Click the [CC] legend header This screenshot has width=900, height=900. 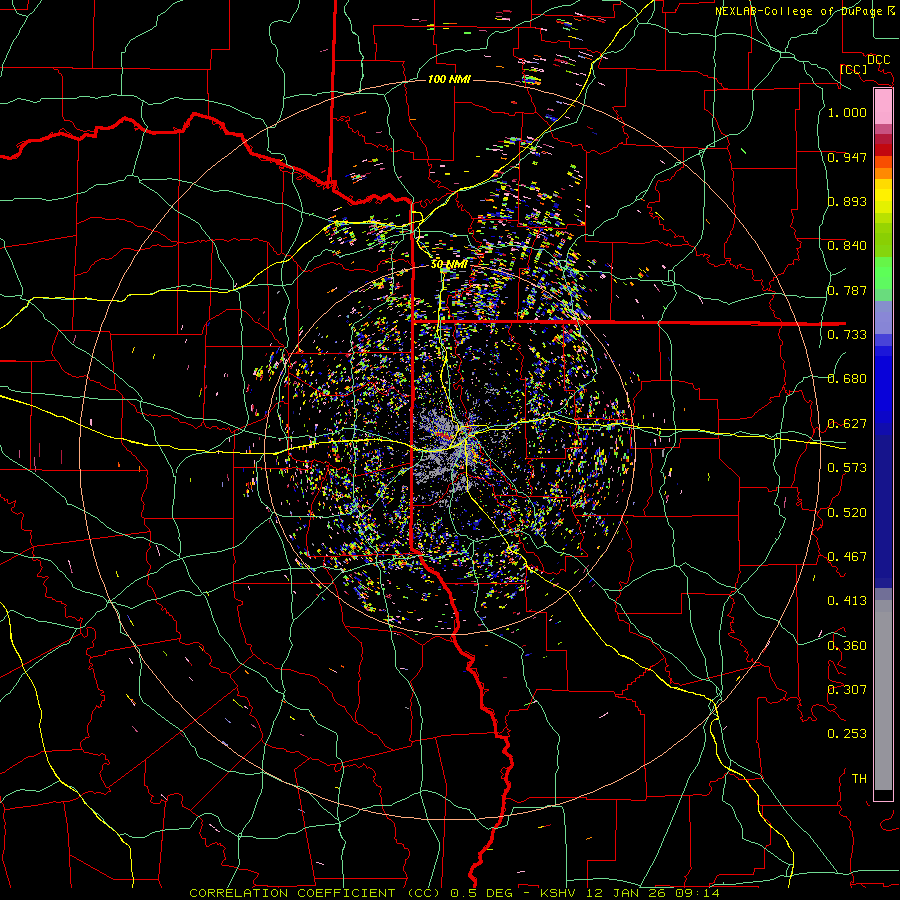click(x=854, y=69)
